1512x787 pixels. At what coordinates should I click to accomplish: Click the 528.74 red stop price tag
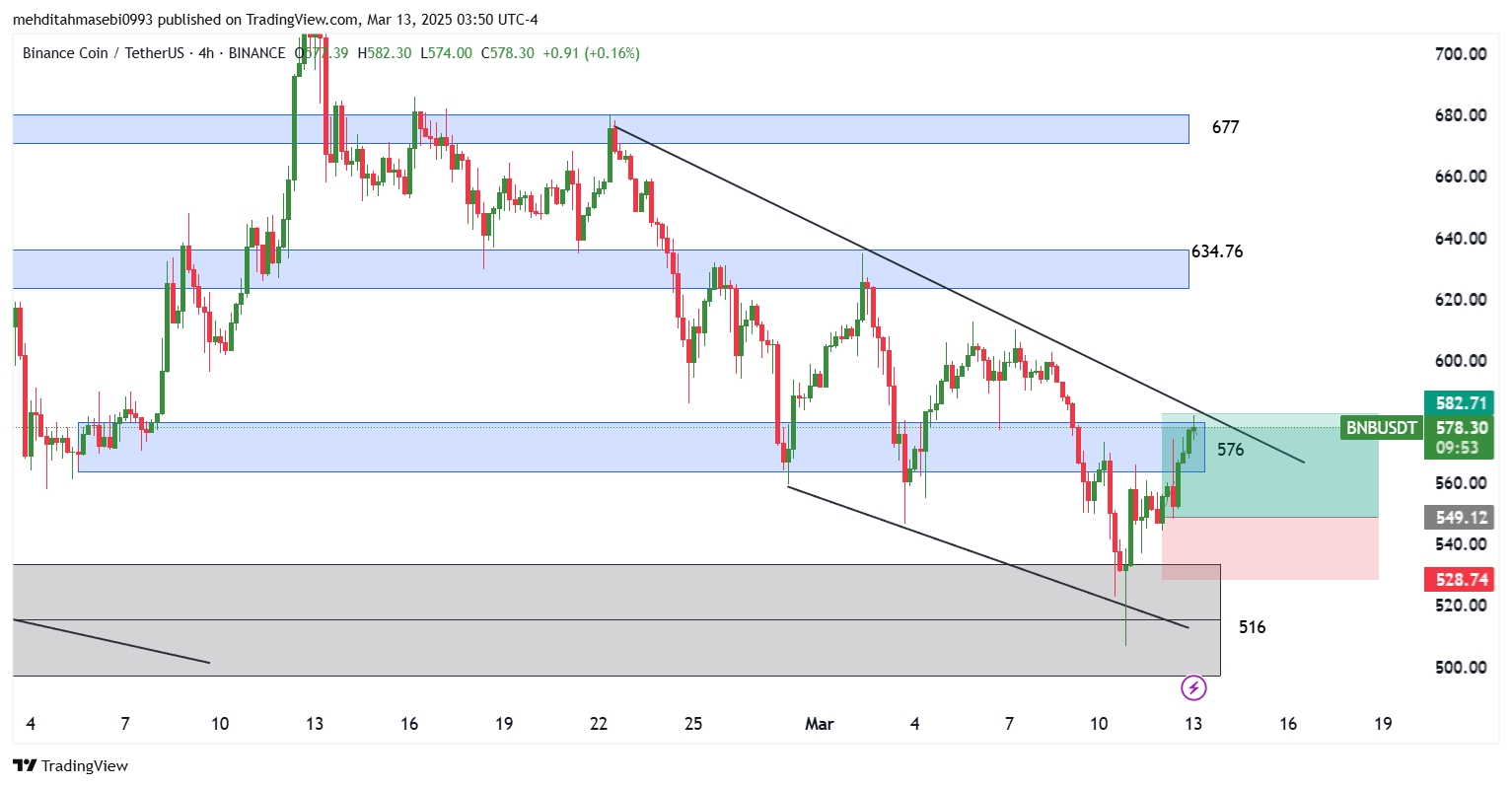(x=1459, y=579)
